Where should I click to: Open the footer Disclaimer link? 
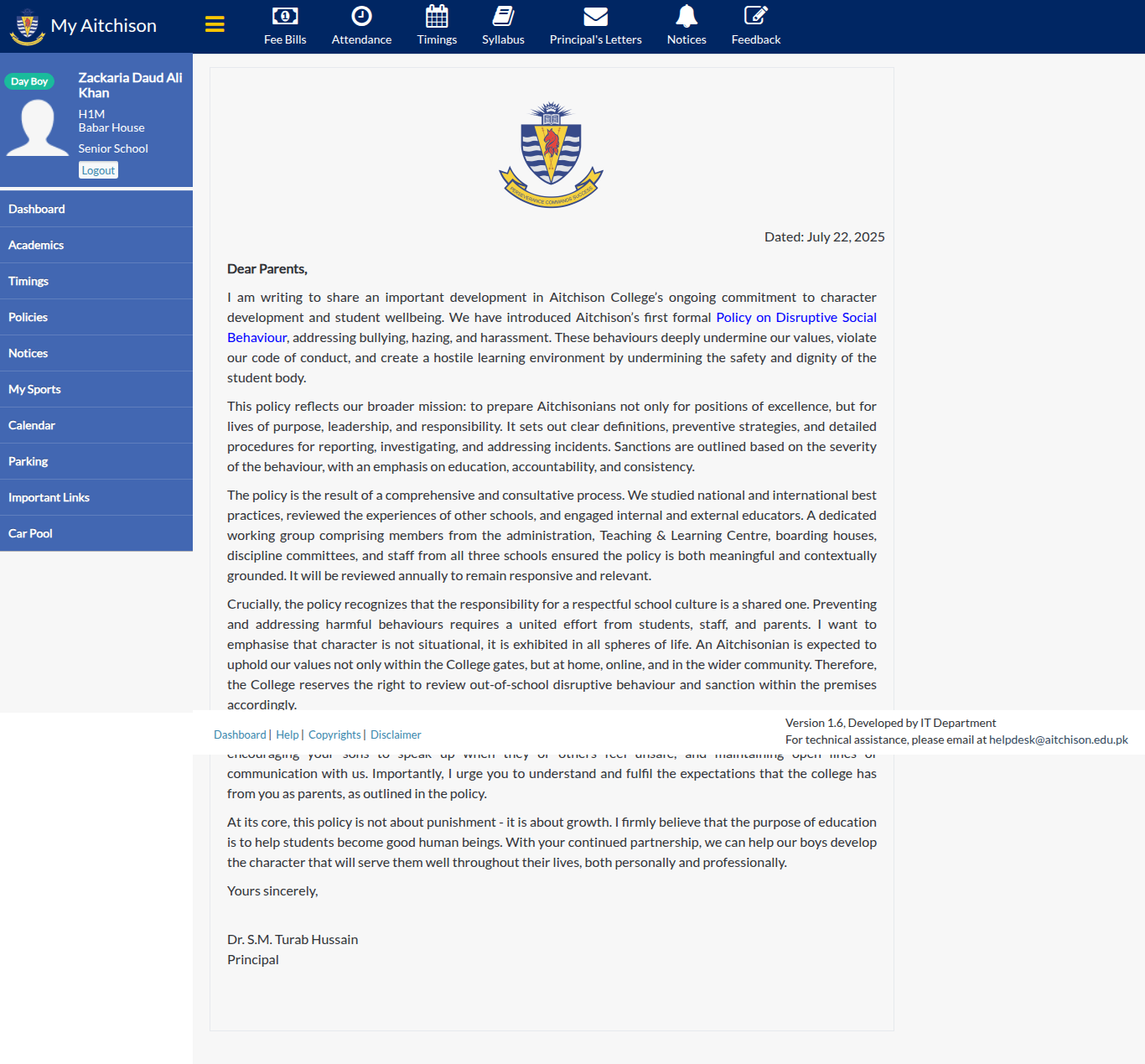click(396, 734)
